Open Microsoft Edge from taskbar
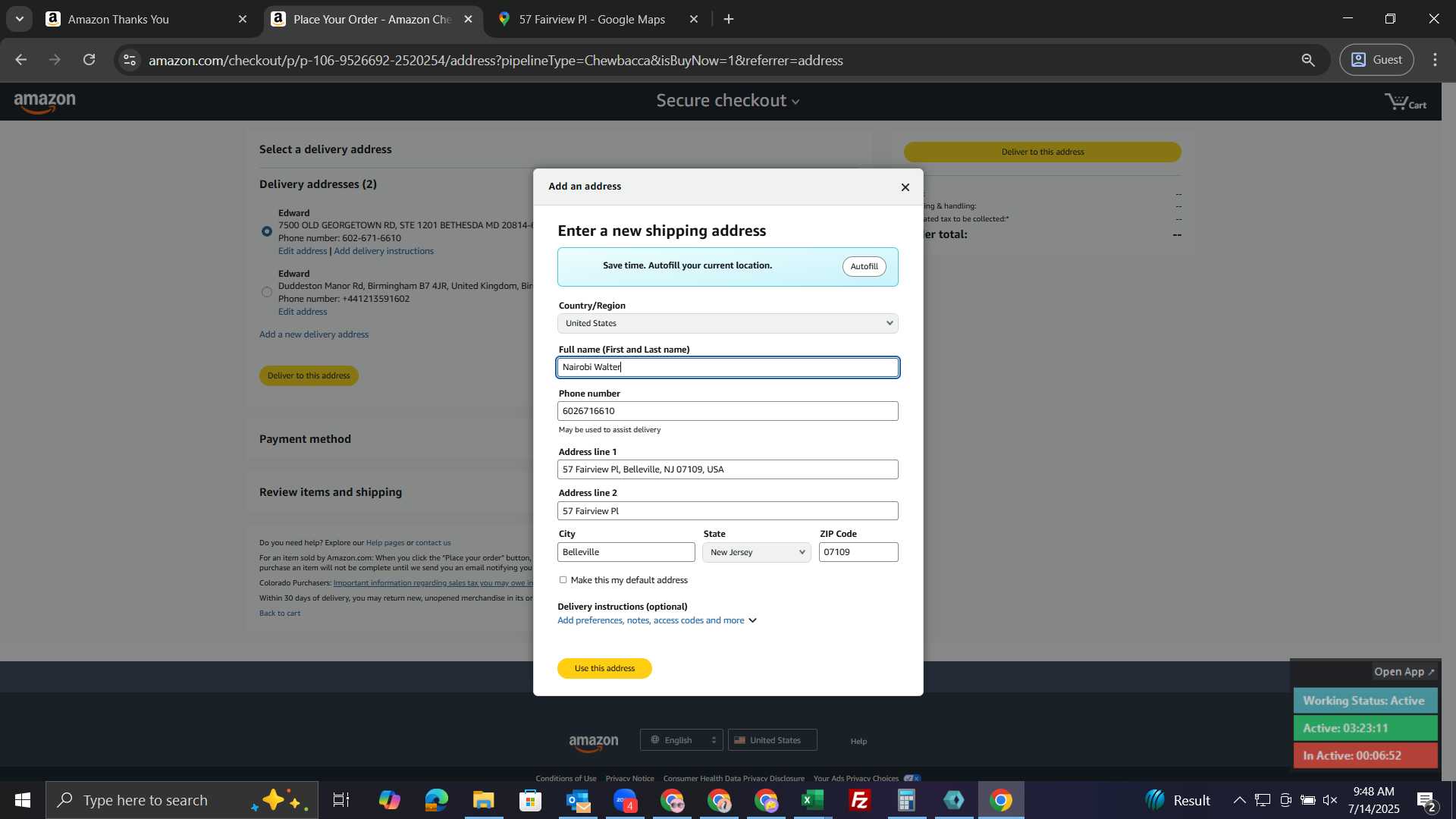Viewport: 1456px width, 819px height. pos(436,800)
